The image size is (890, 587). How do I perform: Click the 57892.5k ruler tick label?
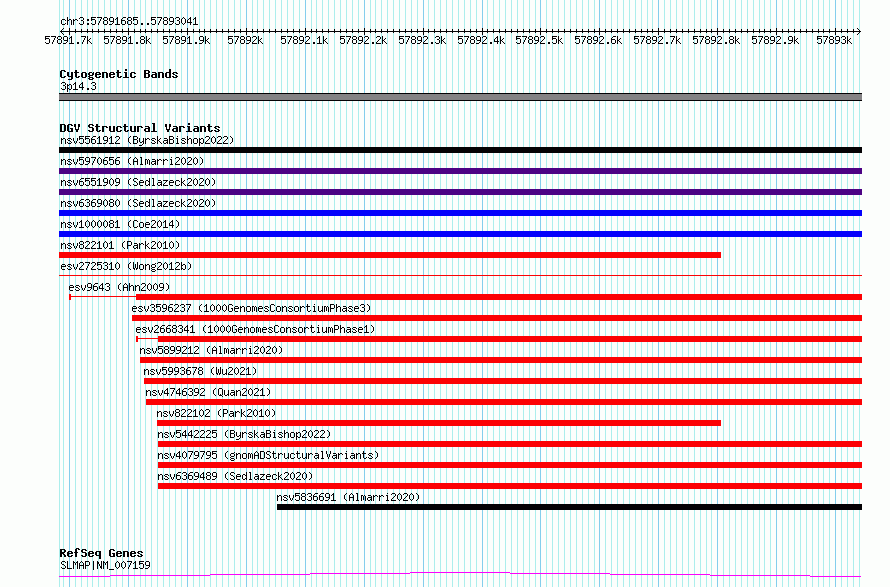539,40
